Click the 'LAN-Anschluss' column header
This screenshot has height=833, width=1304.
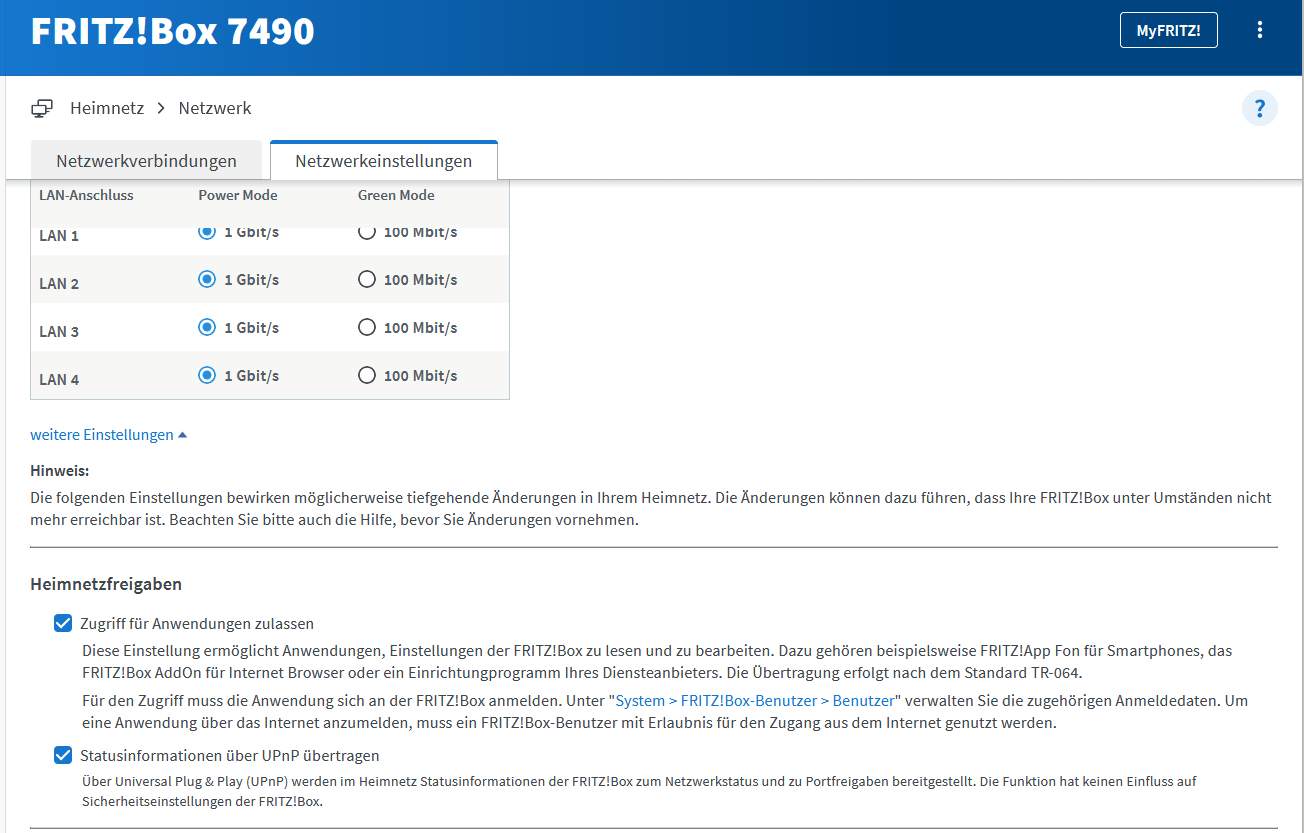[x=86, y=195]
